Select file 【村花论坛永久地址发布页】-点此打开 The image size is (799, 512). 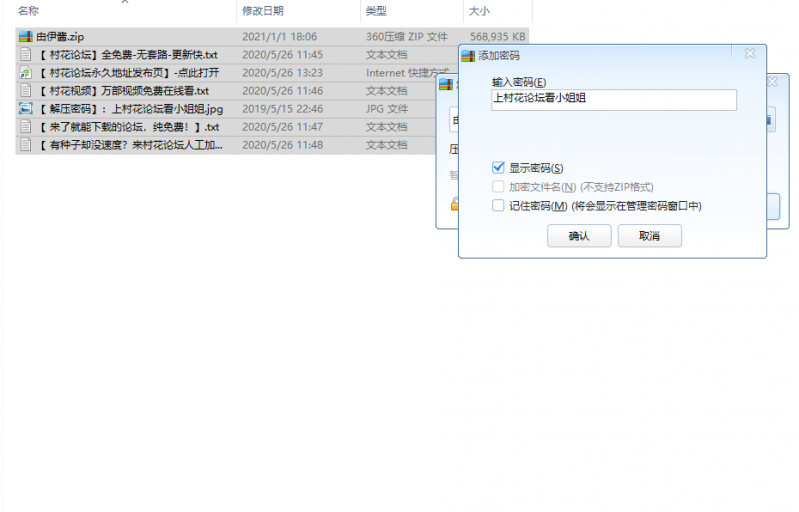coord(129,73)
